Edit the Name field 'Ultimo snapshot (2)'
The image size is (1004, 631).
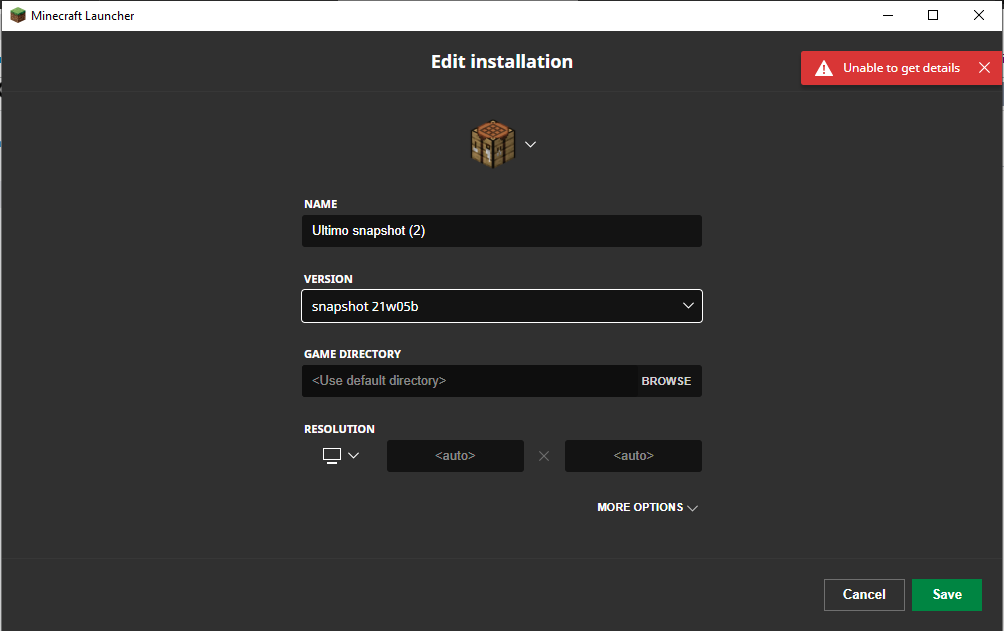(501, 231)
